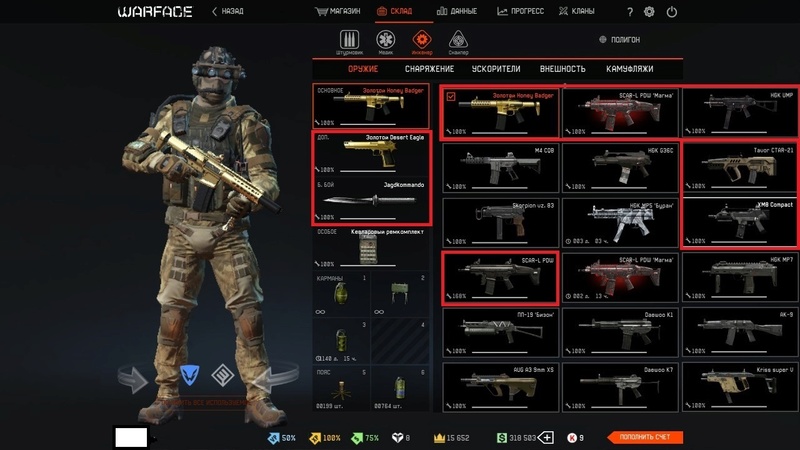The width and height of the screenshot is (800, 450).
Task: Open the Магазин menu
Action: (338, 11)
